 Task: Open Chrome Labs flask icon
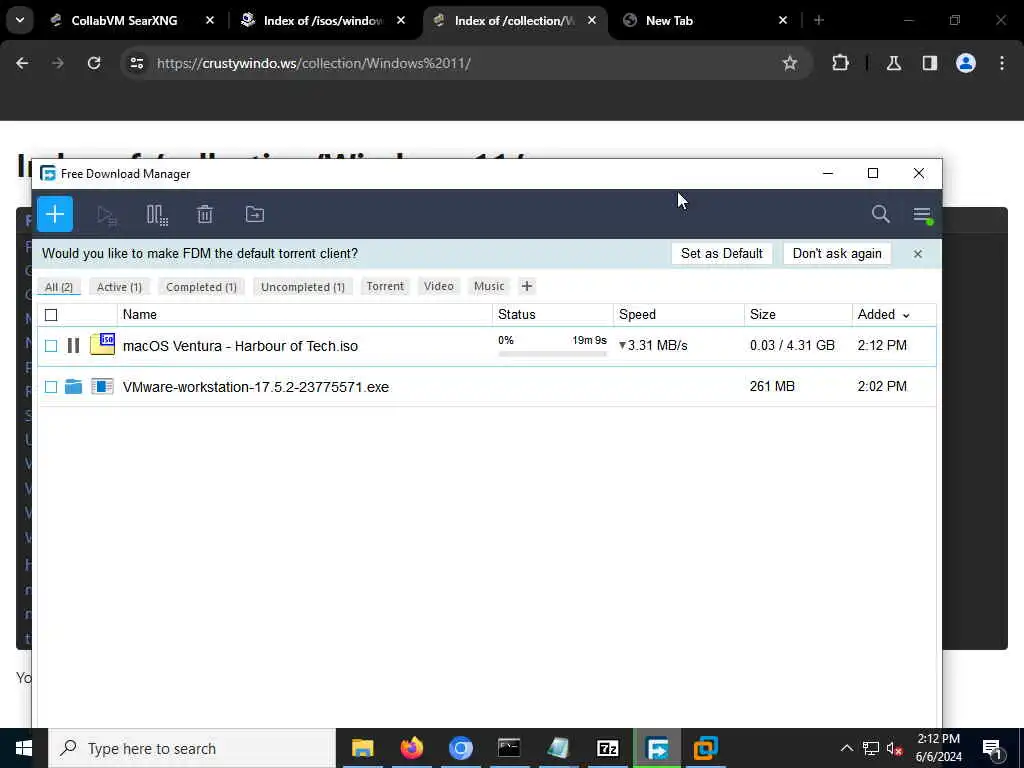(894, 63)
